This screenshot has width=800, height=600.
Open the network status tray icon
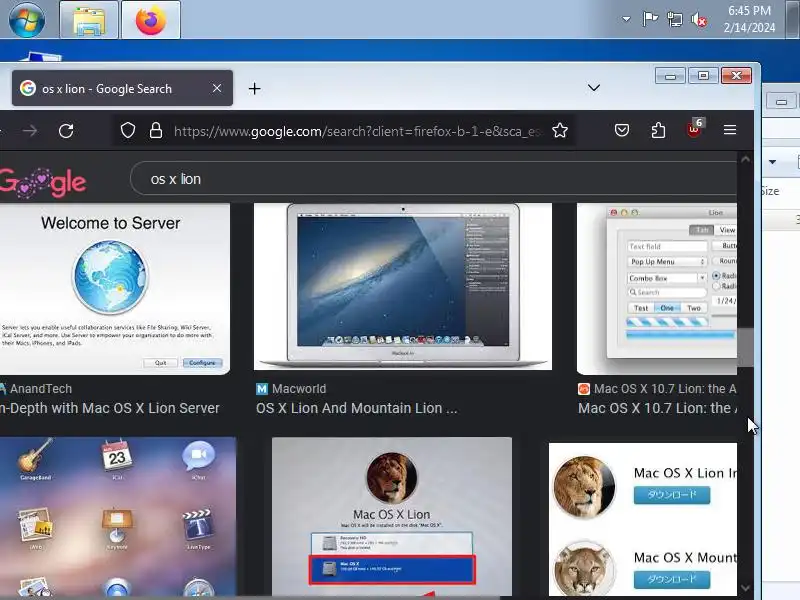click(x=674, y=19)
